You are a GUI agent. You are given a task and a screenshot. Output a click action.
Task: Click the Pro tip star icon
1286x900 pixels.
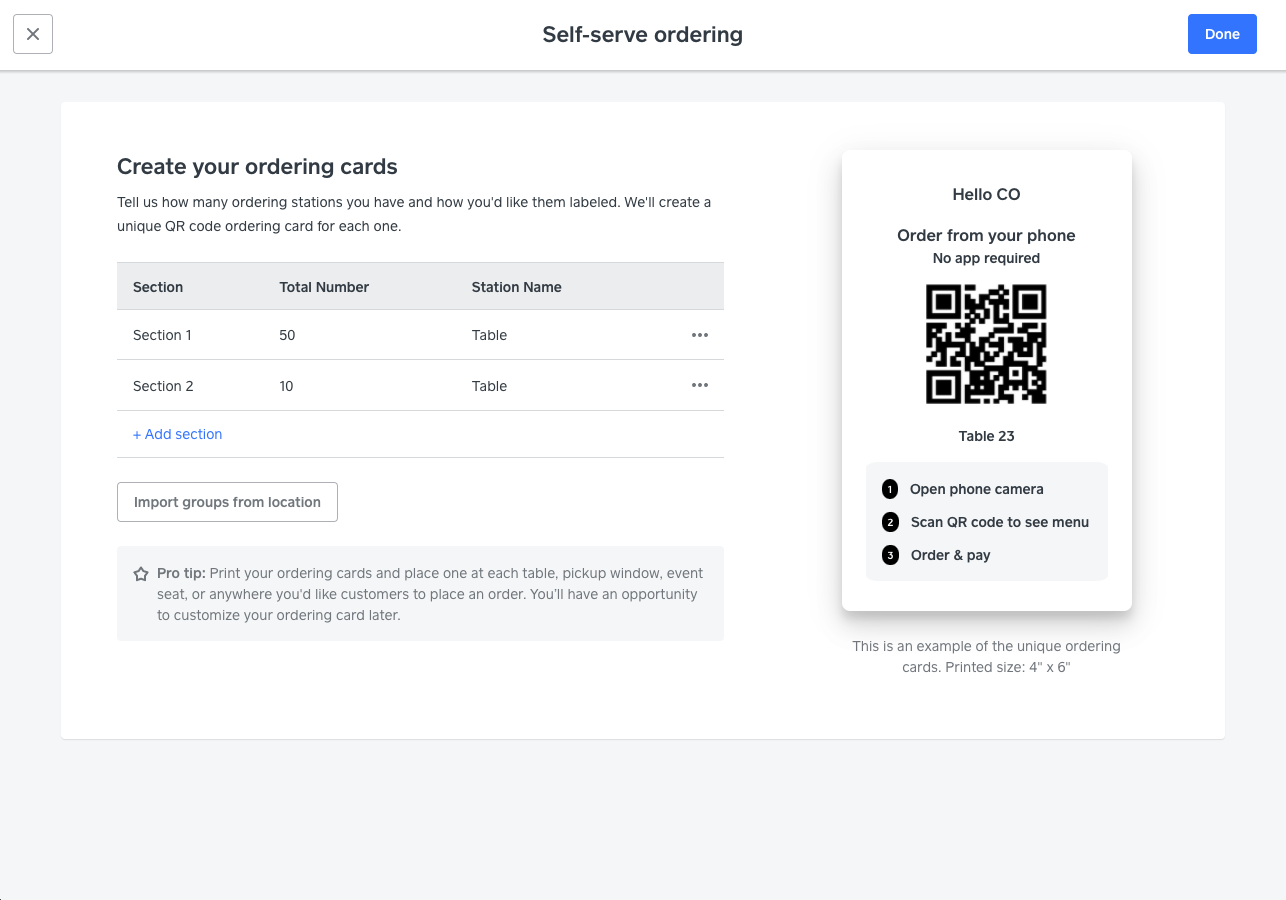point(141,574)
